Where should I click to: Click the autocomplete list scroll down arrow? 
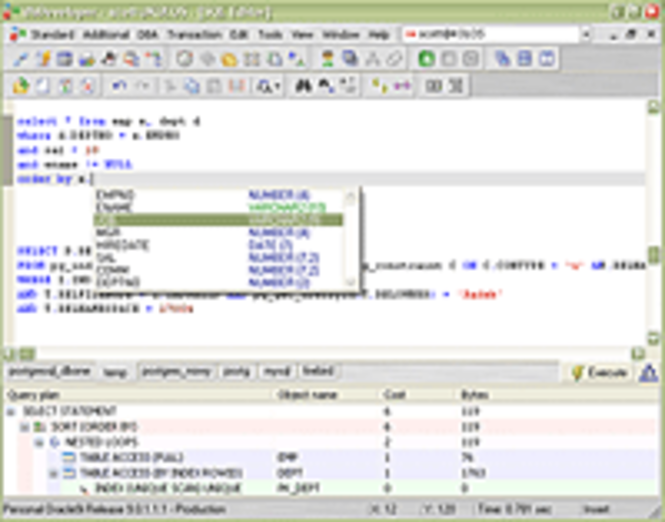click(350, 282)
